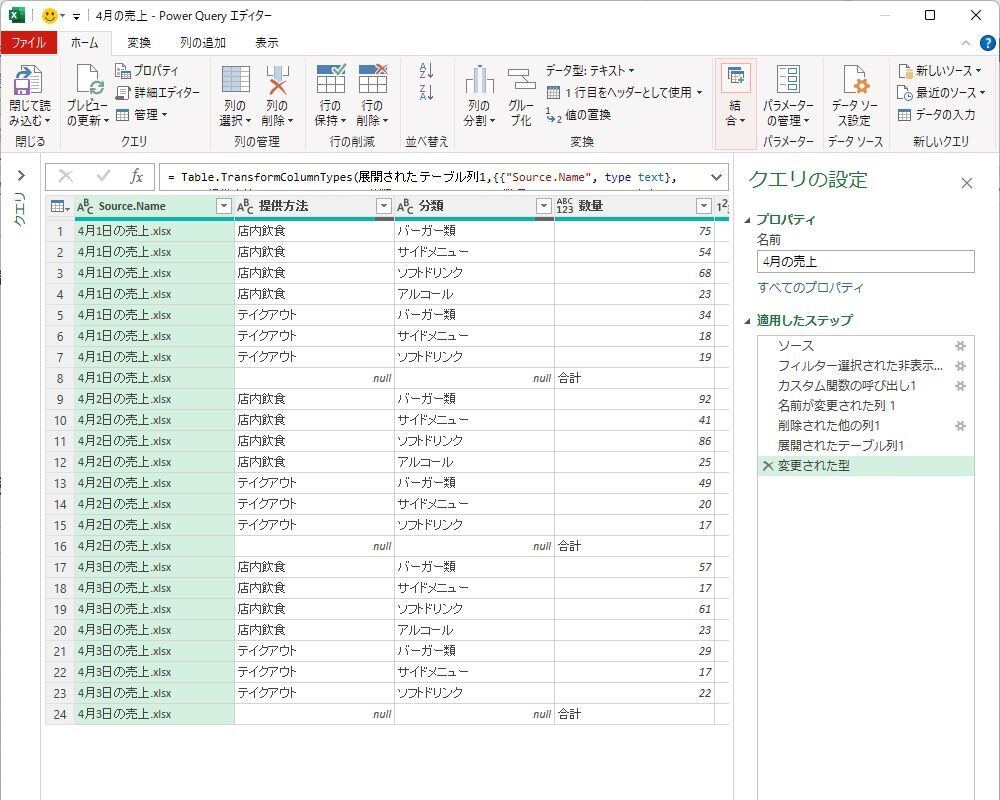
Task: Click the プレビューの更新 refresh icon
Action: point(87,82)
